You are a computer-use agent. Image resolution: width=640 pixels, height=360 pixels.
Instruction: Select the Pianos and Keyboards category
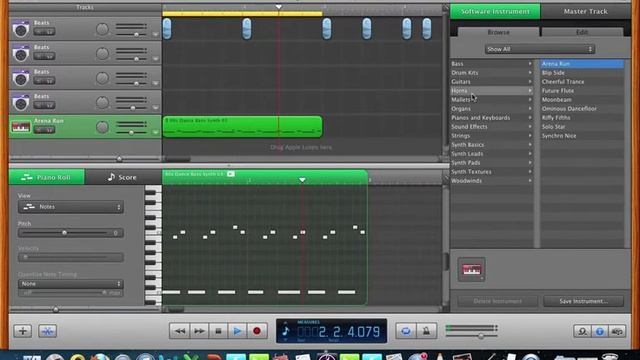pos(491,118)
